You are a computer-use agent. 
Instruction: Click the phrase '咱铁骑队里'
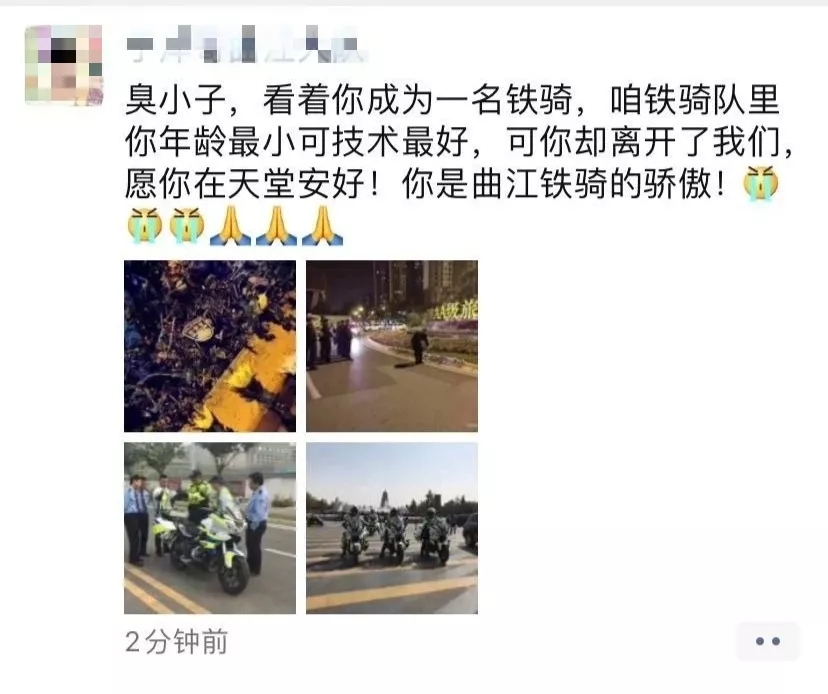coord(694,100)
